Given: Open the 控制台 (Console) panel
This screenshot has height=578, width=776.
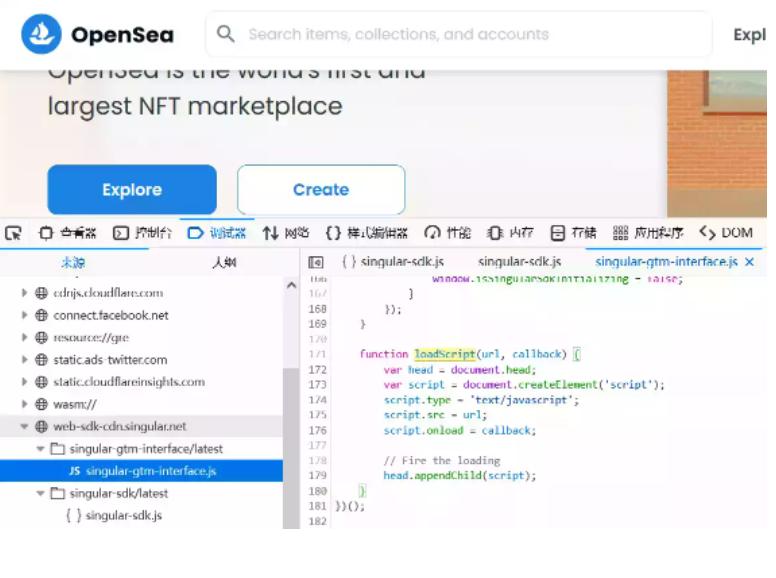Looking at the screenshot, I should (142, 233).
